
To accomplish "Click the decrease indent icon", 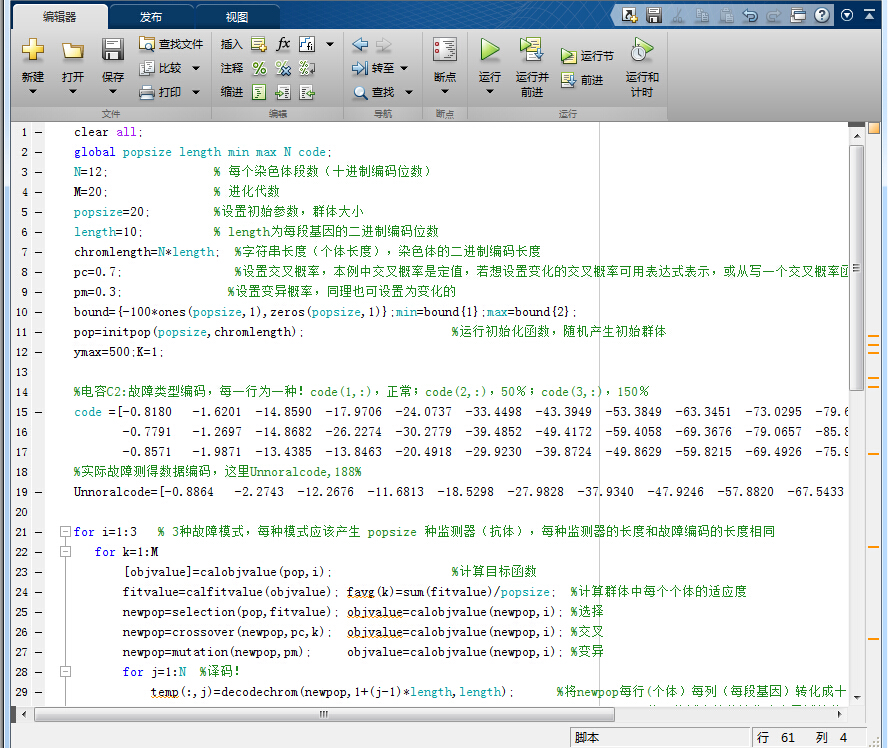I will [x=307, y=92].
